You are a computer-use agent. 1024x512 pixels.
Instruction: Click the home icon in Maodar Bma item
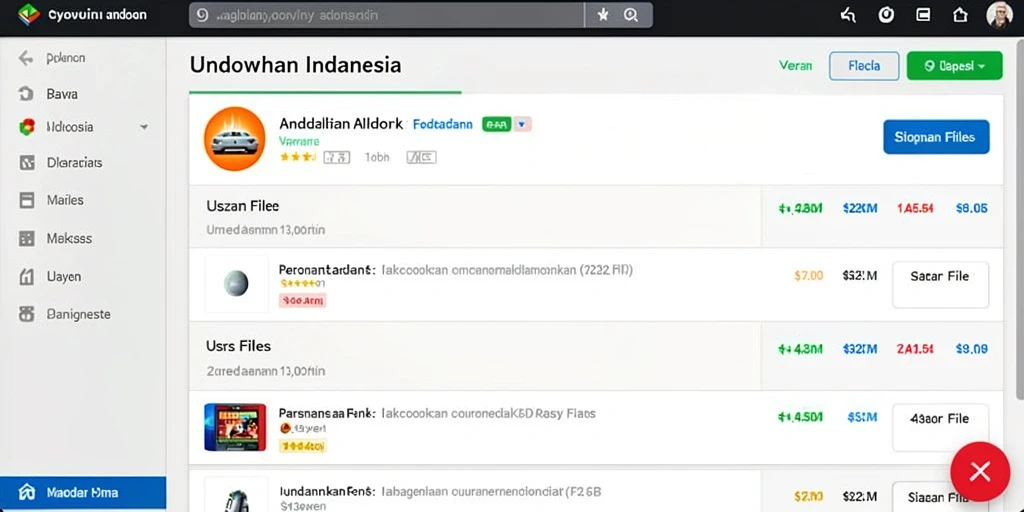pyautogui.click(x=27, y=492)
